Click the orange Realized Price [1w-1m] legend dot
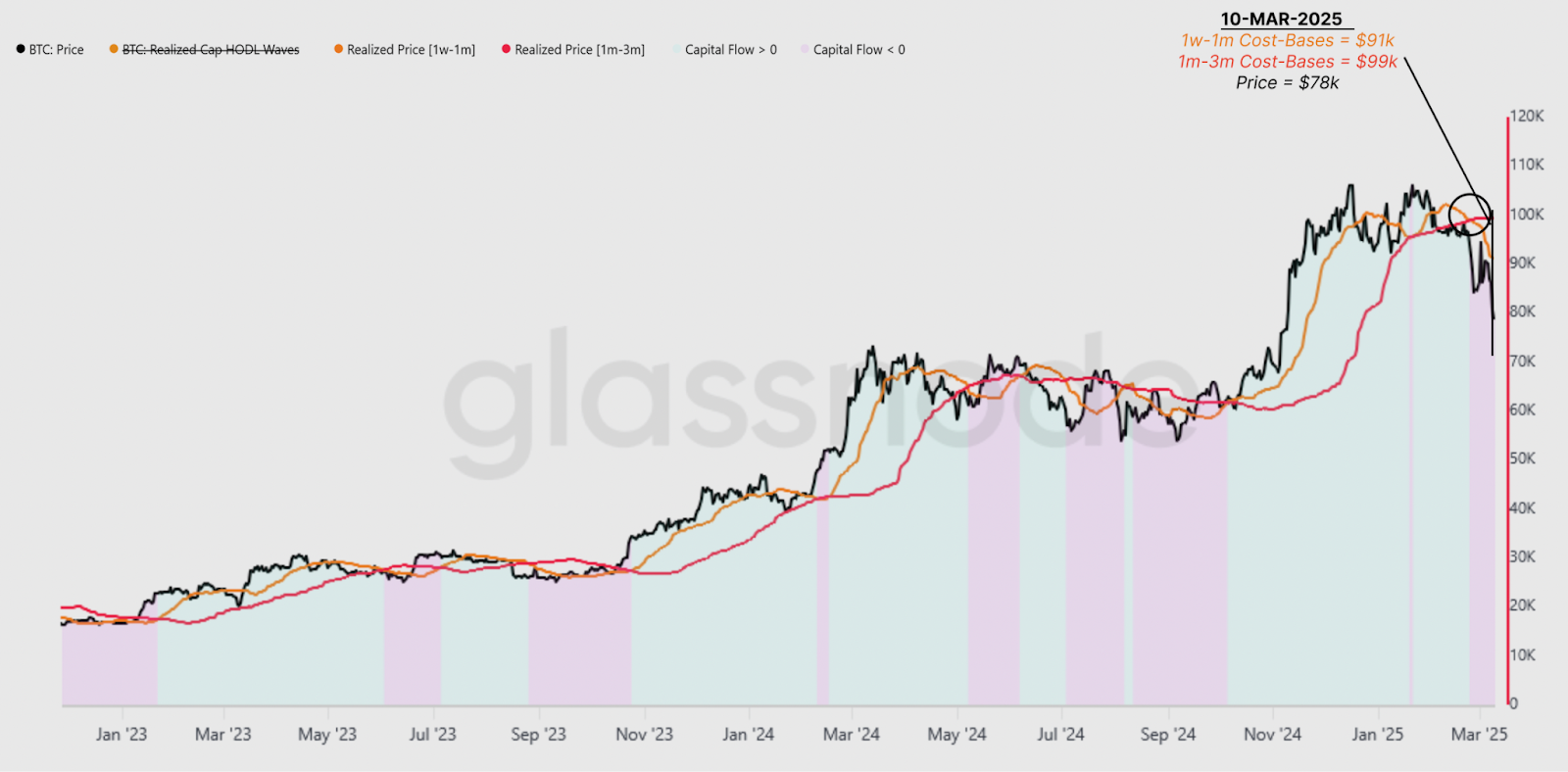The image size is (1568, 772). pyautogui.click(x=338, y=49)
